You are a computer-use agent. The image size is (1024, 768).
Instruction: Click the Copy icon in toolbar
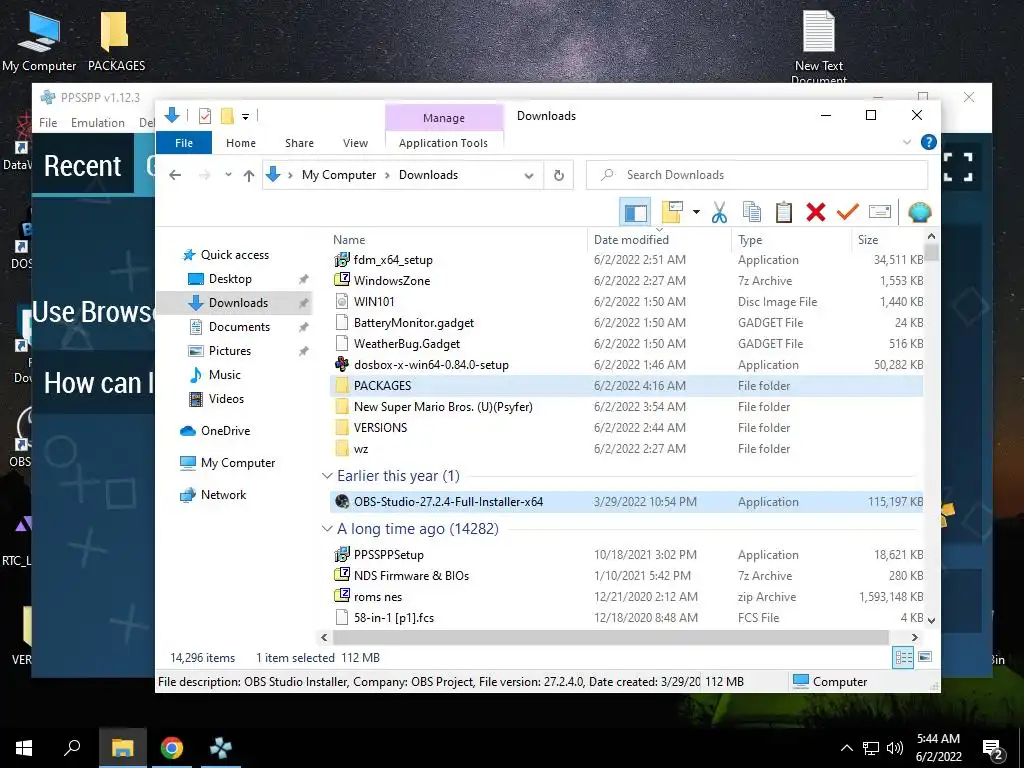(x=752, y=212)
